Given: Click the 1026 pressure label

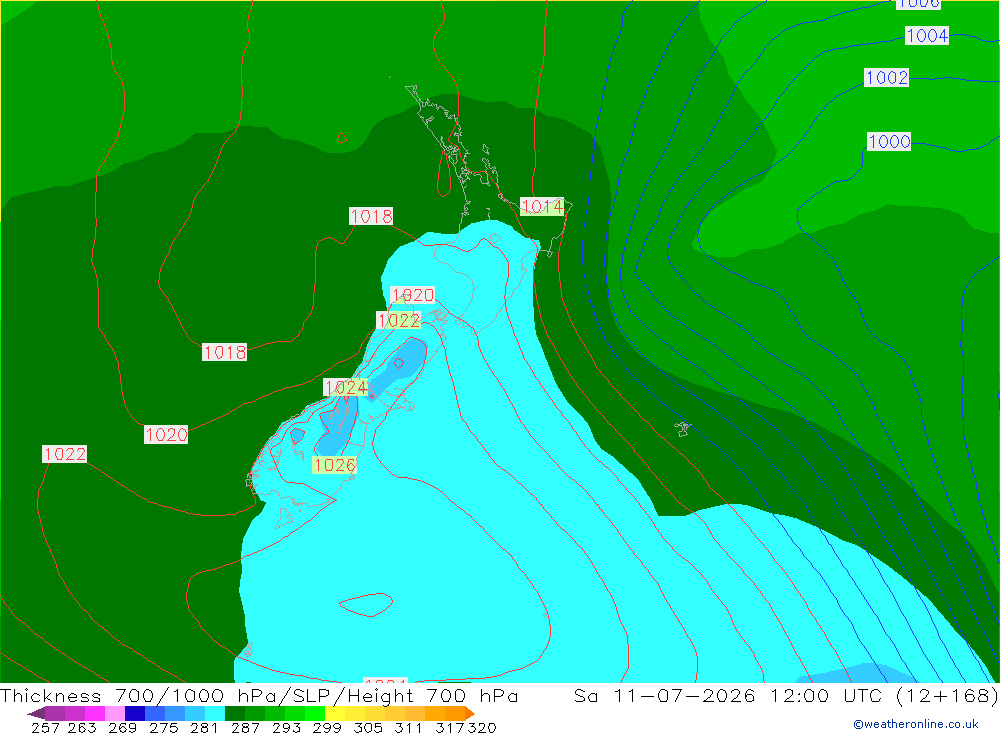Looking at the screenshot, I should (x=334, y=465).
